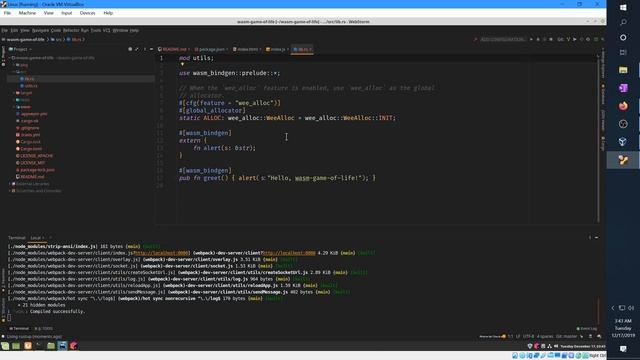Open Terminal tool window button

click(19, 329)
